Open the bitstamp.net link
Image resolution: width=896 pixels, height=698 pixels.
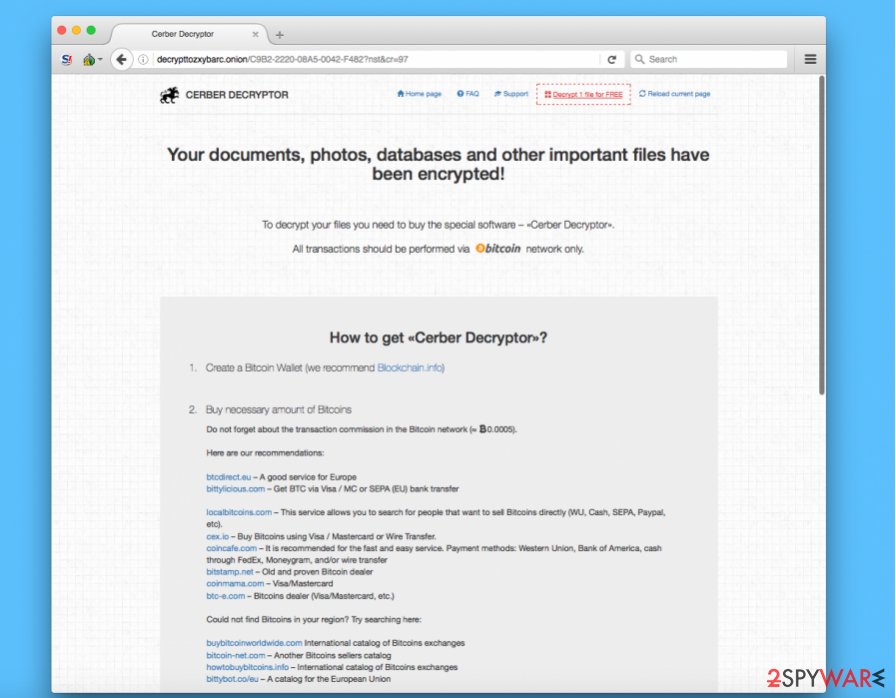(230, 572)
